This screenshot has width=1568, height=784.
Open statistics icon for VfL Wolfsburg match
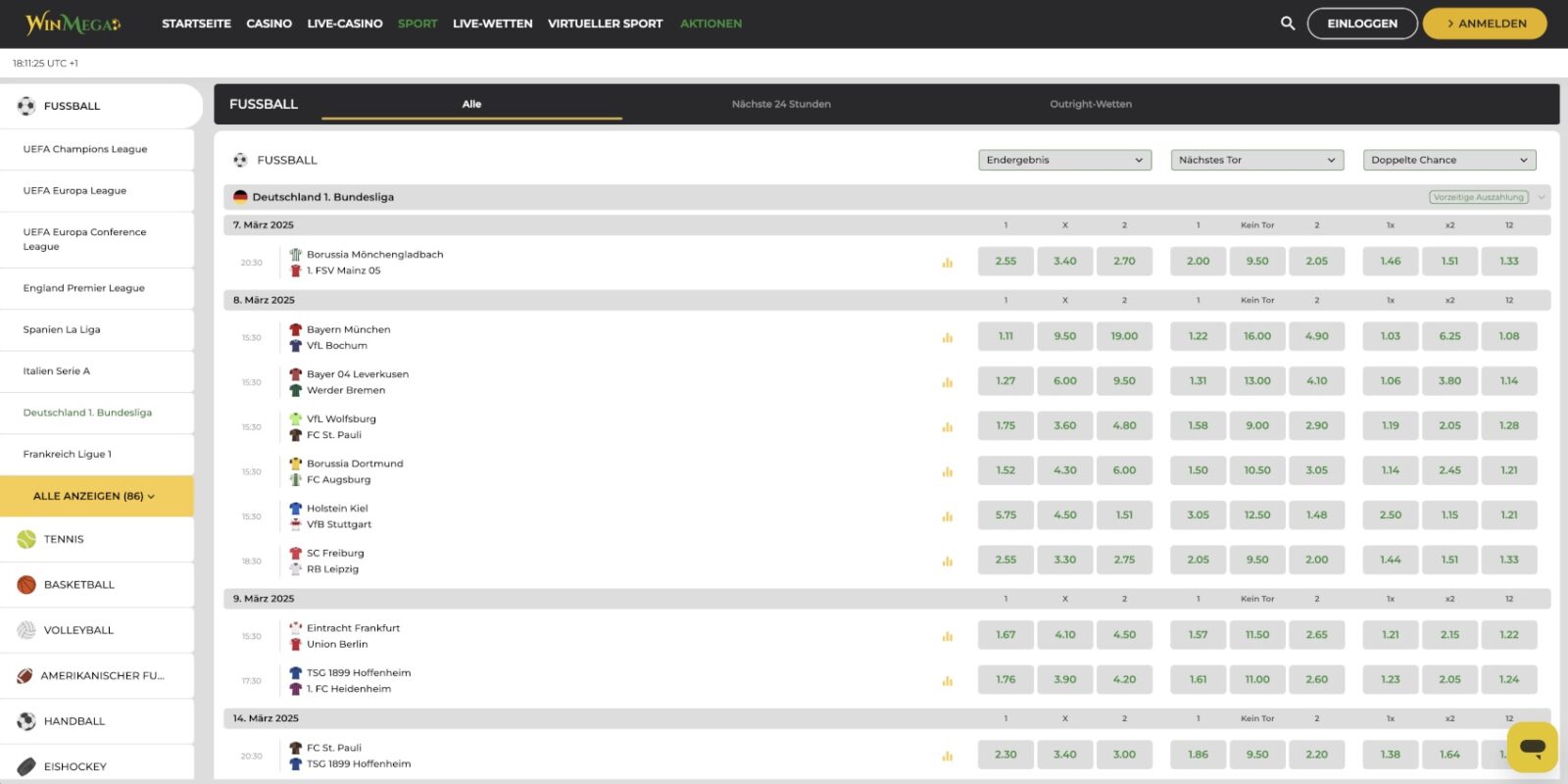point(948,427)
